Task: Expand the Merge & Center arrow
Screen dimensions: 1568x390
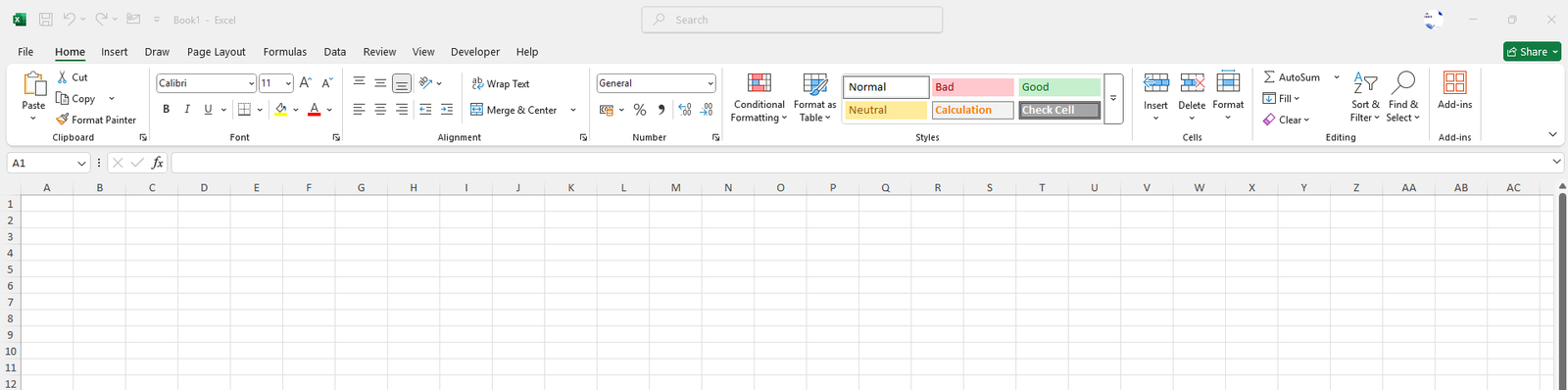Action: click(573, 110)
